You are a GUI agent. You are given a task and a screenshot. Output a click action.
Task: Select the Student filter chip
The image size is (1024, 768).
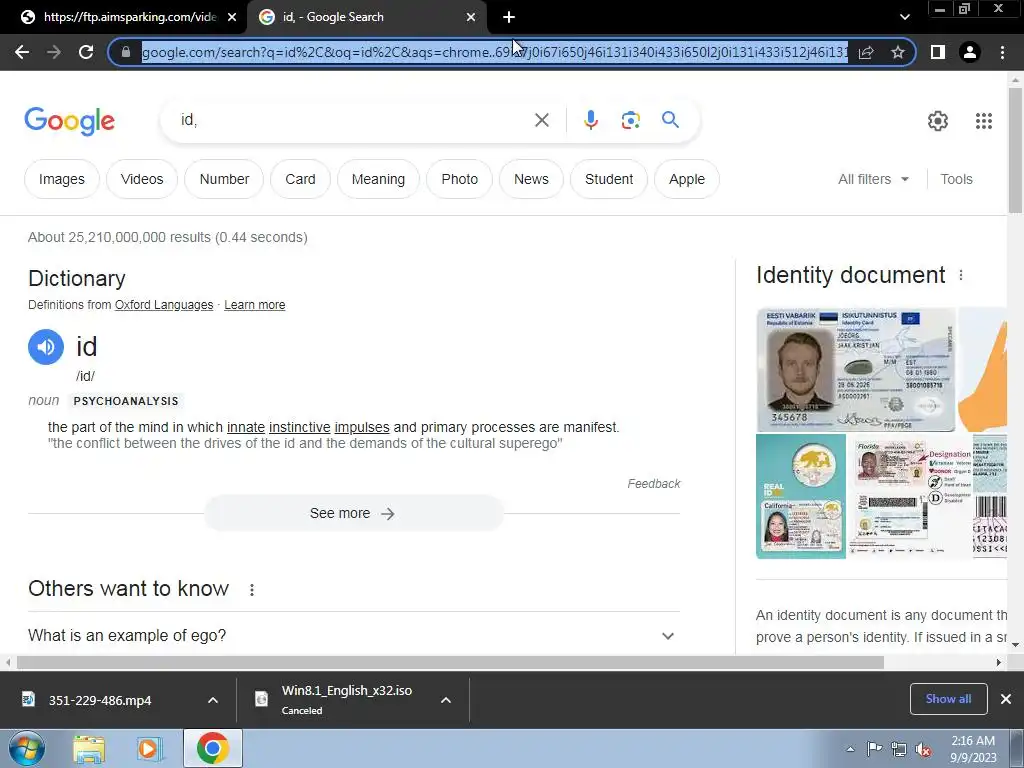[x=609, y=179]
